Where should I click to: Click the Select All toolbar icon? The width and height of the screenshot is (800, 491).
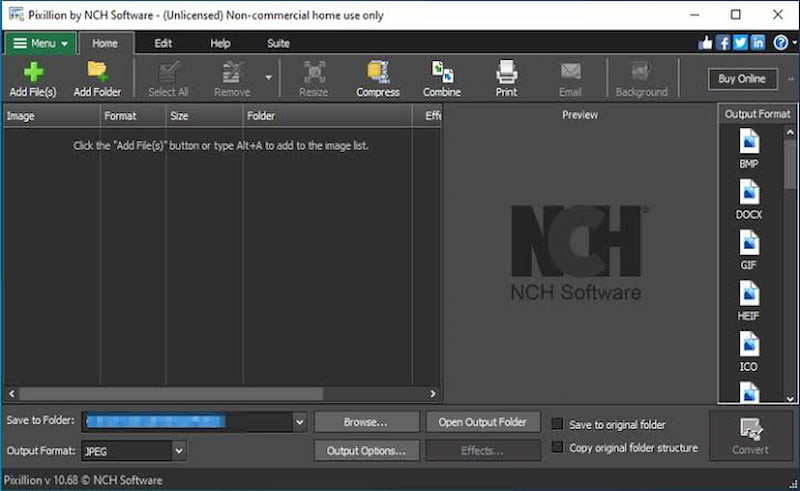tap(168, 79)
